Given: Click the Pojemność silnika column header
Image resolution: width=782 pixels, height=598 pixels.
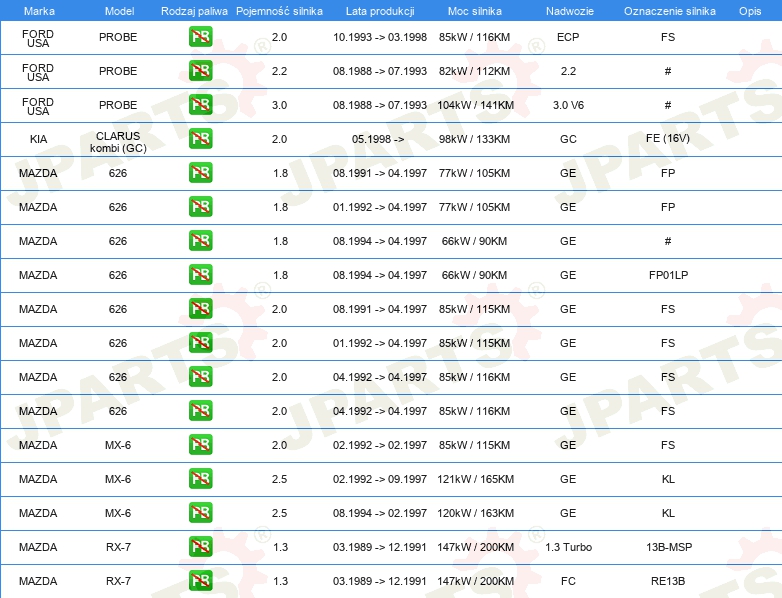Looking at the screenshot, I should pos(279,11).
